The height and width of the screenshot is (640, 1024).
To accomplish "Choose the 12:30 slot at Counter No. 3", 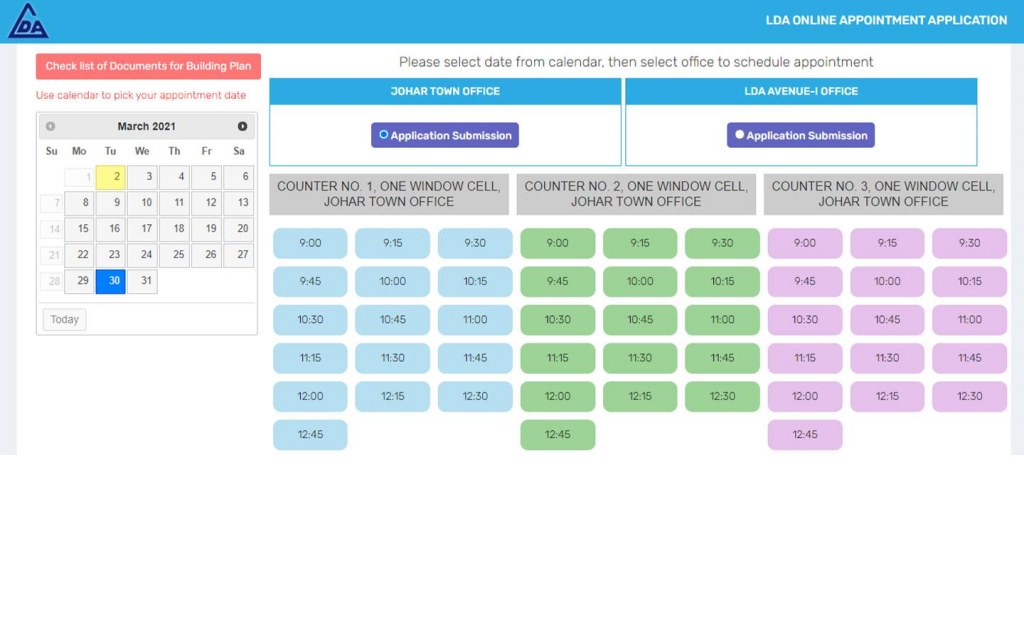I will (x=969, y=396).
